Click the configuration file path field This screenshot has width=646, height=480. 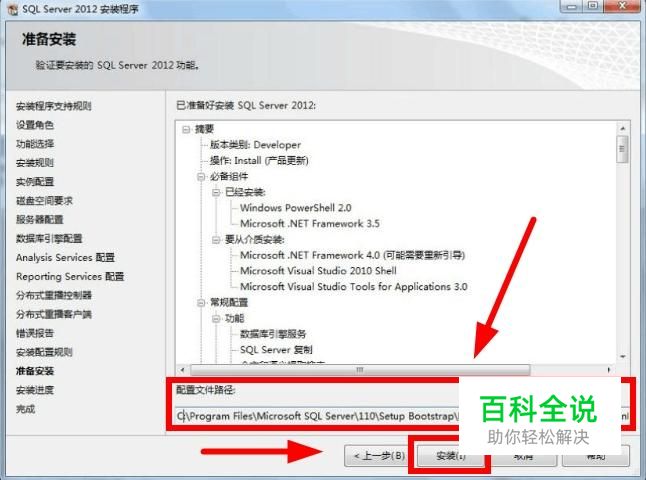pyautogui.click(x=402, y=416)
